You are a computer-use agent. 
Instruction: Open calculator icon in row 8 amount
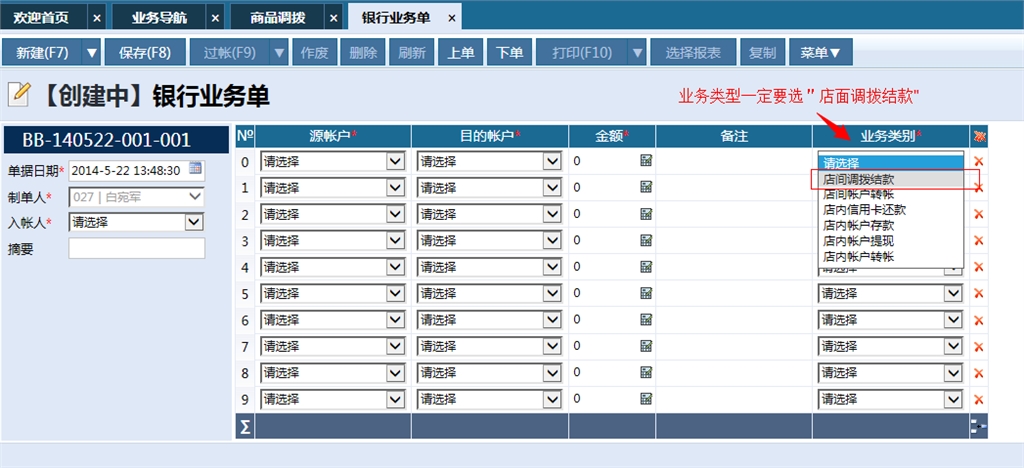[x=647, y=373]
